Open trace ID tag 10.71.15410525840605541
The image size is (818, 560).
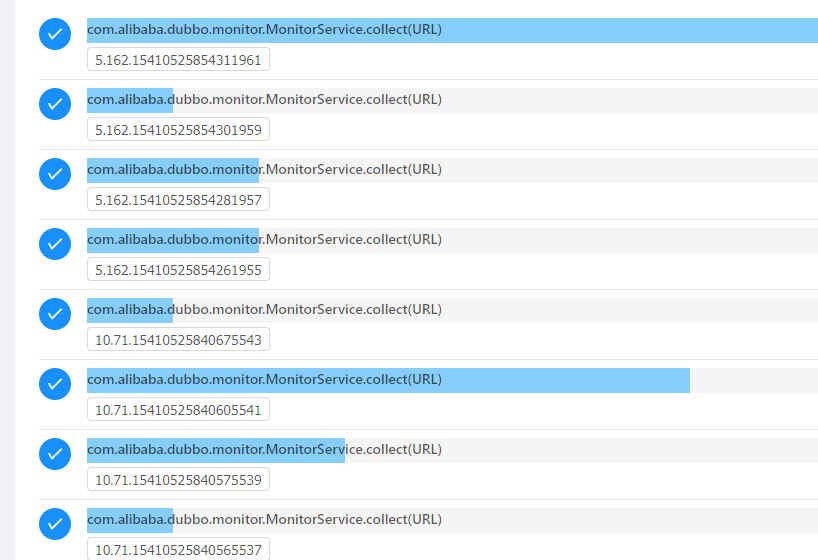[x=178, y=409]
